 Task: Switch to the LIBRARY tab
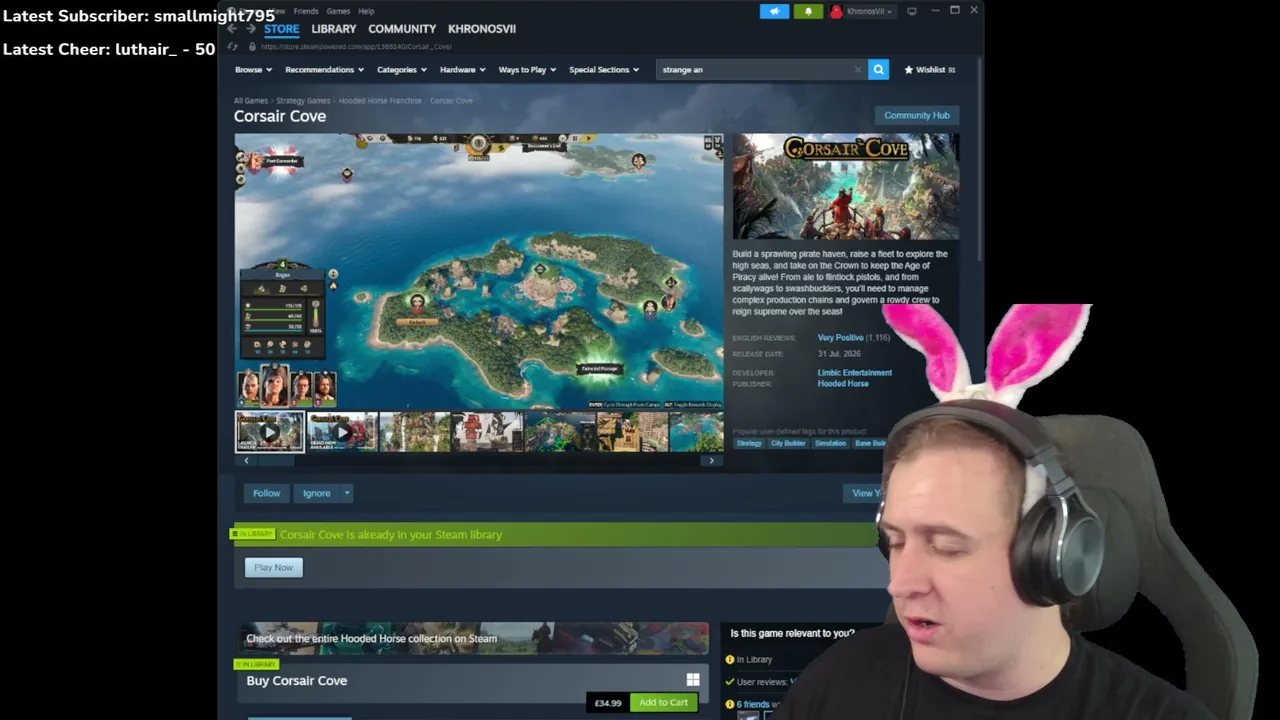[x=334, y=29]
